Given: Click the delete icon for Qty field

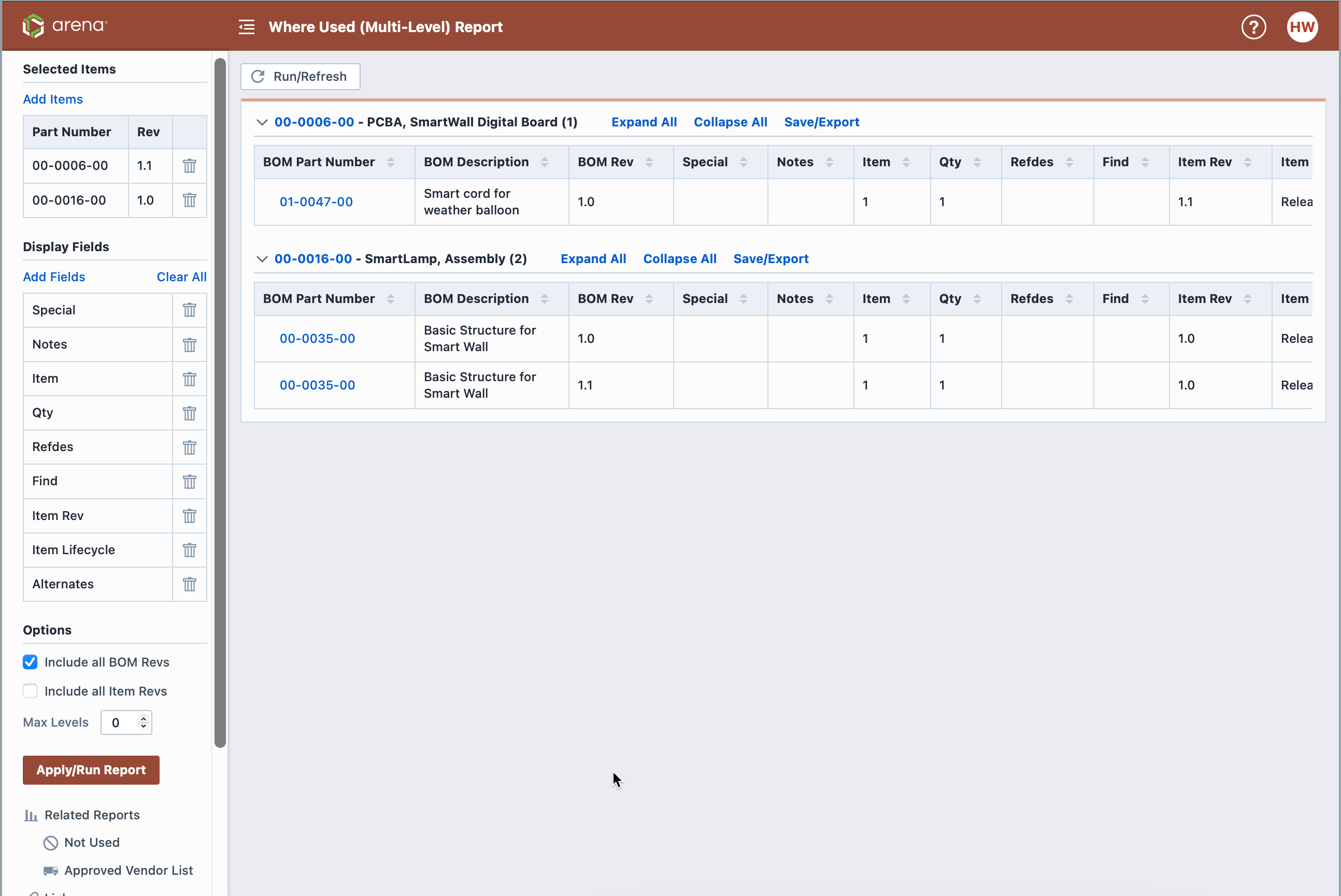Looking at the screenshot, I should coord(189,413).
